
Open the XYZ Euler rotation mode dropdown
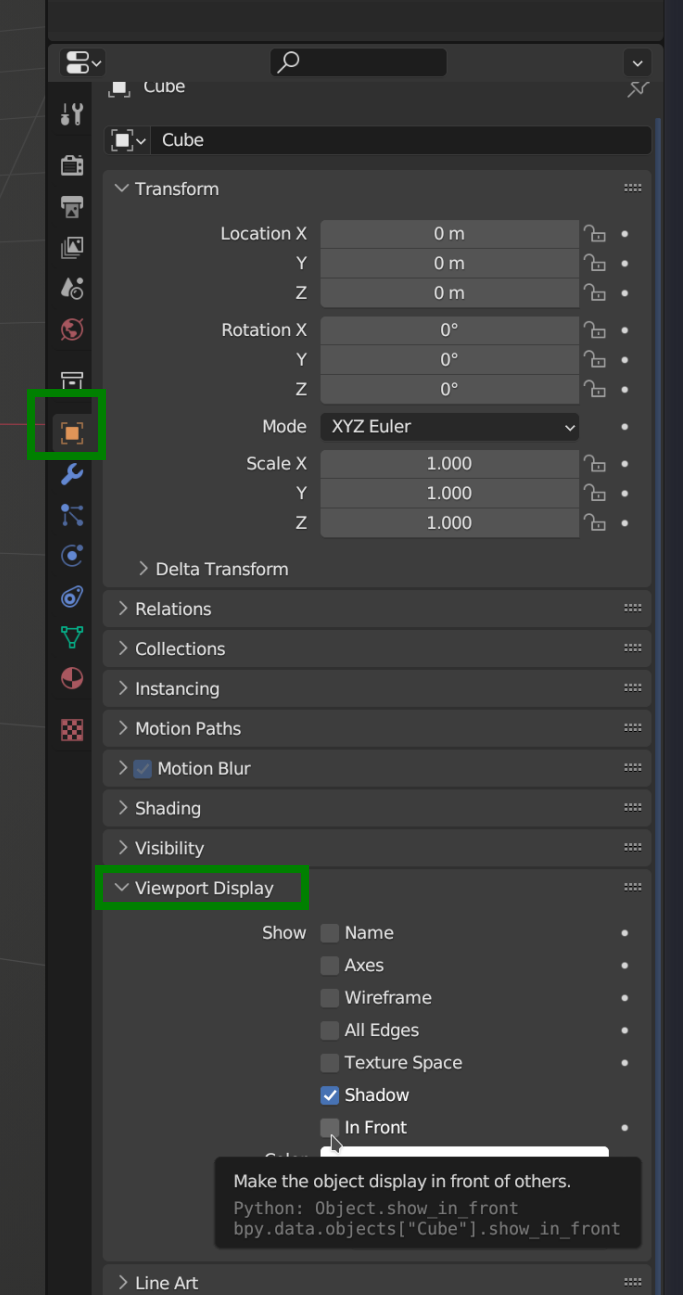(449, 427)
